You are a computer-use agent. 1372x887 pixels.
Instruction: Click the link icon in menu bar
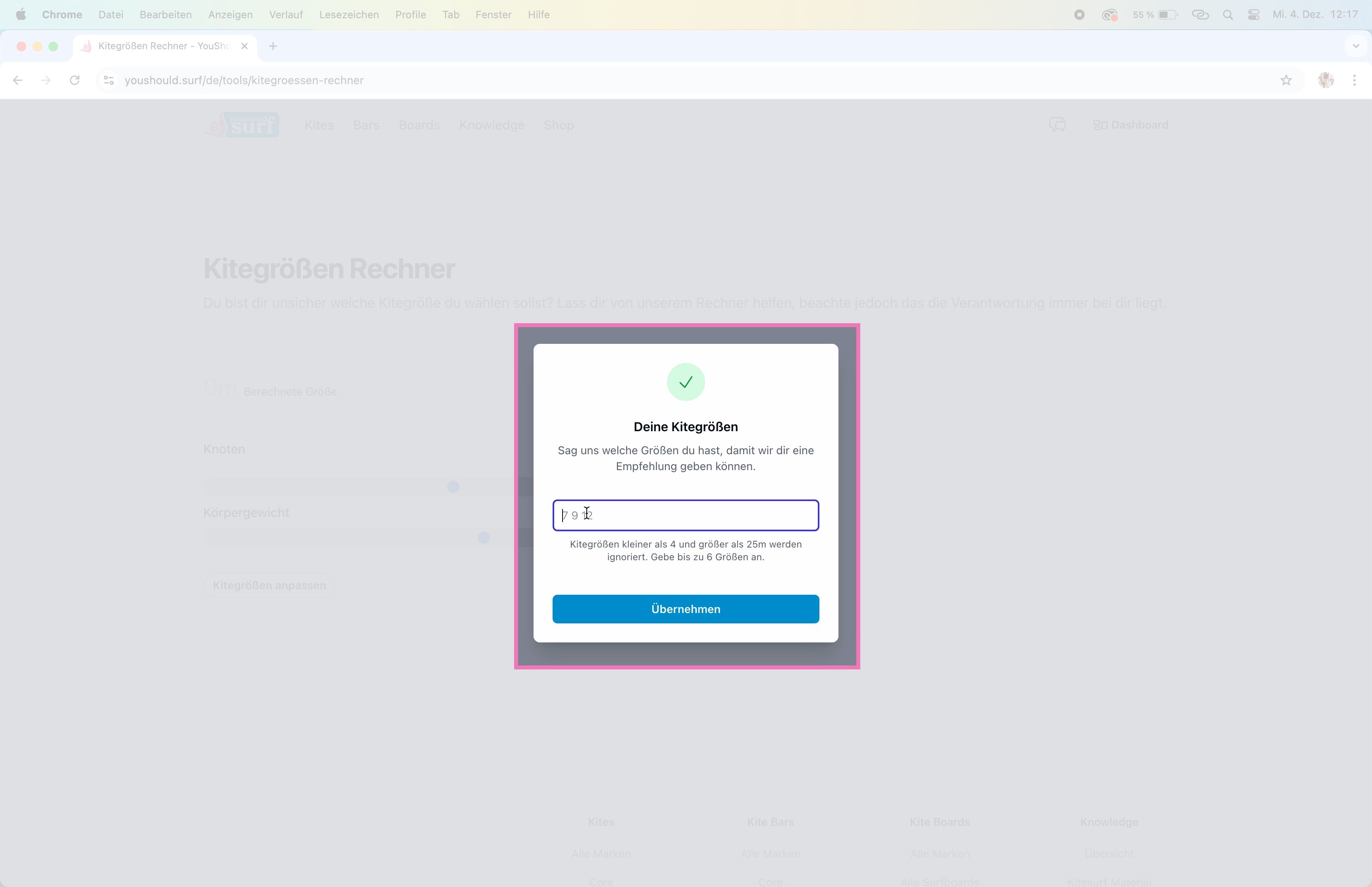[x=1200, y=14]
